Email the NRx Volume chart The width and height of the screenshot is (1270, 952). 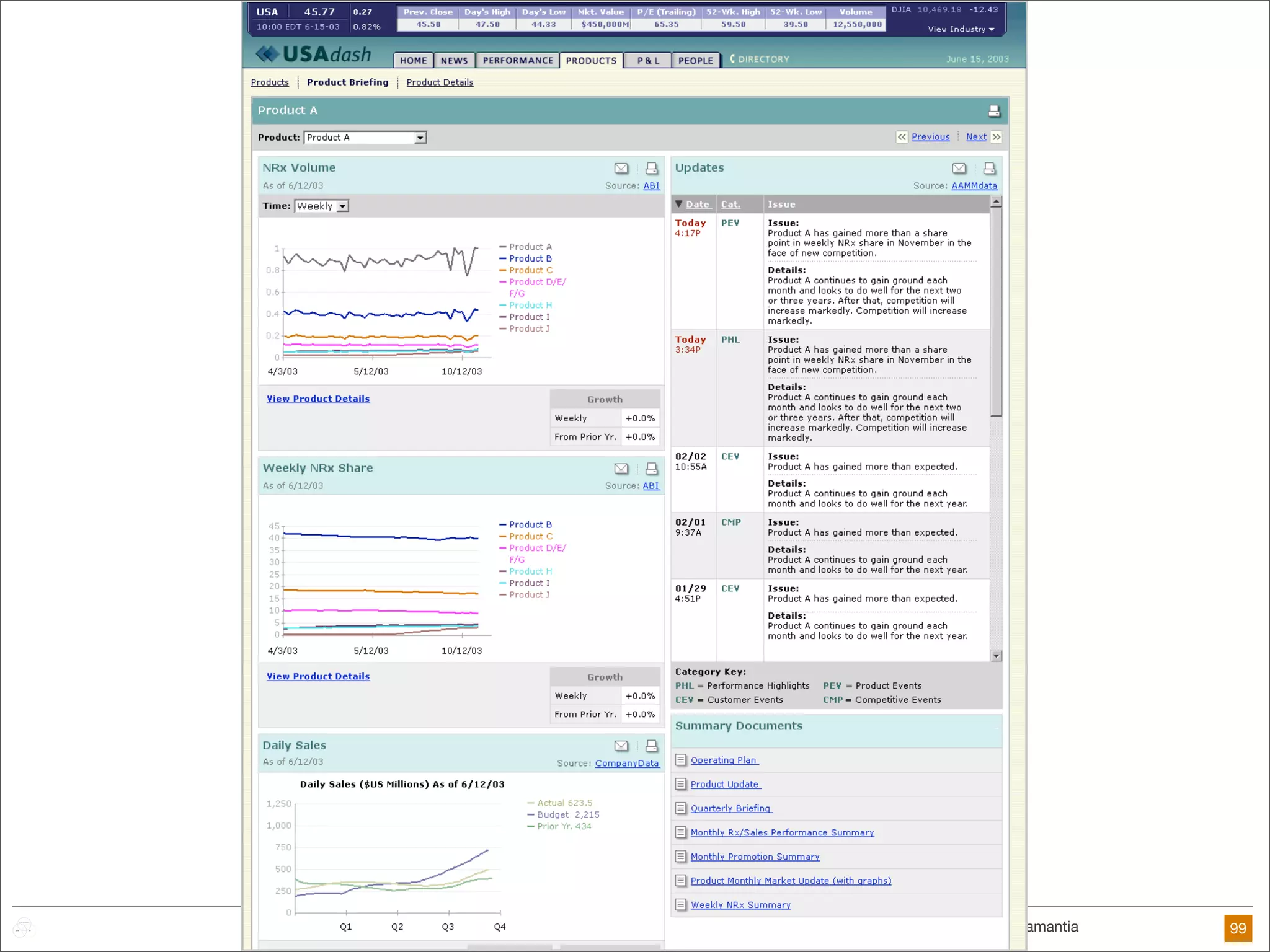coord(621,169)
